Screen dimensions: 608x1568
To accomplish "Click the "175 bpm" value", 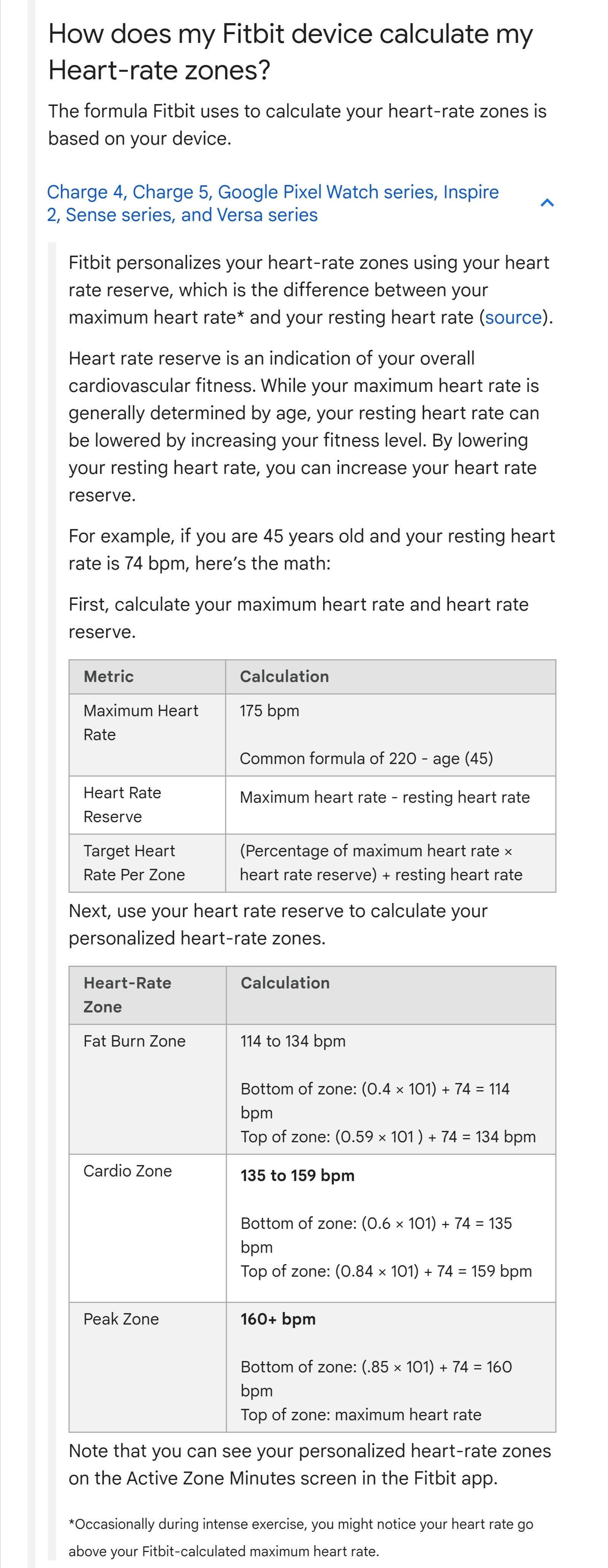I will 269,711.
